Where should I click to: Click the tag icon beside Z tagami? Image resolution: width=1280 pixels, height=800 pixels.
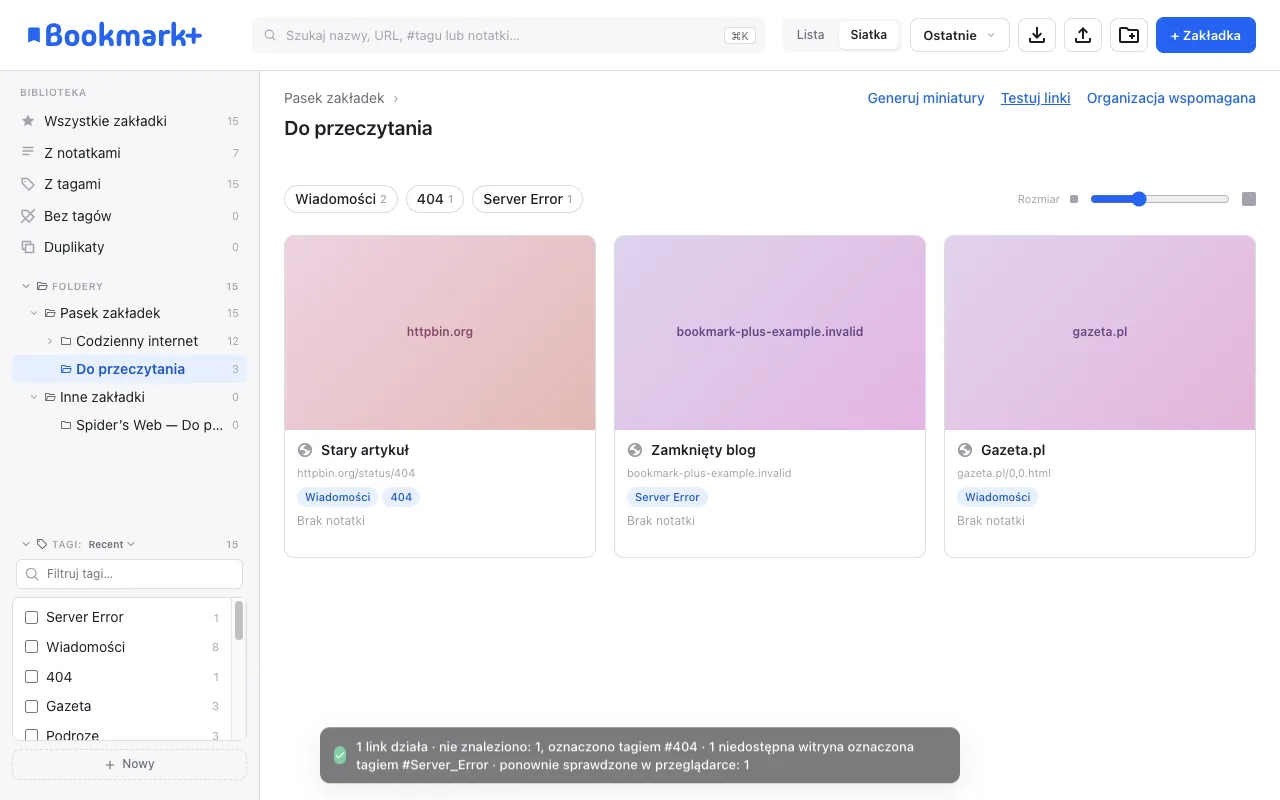click(28, 184)
